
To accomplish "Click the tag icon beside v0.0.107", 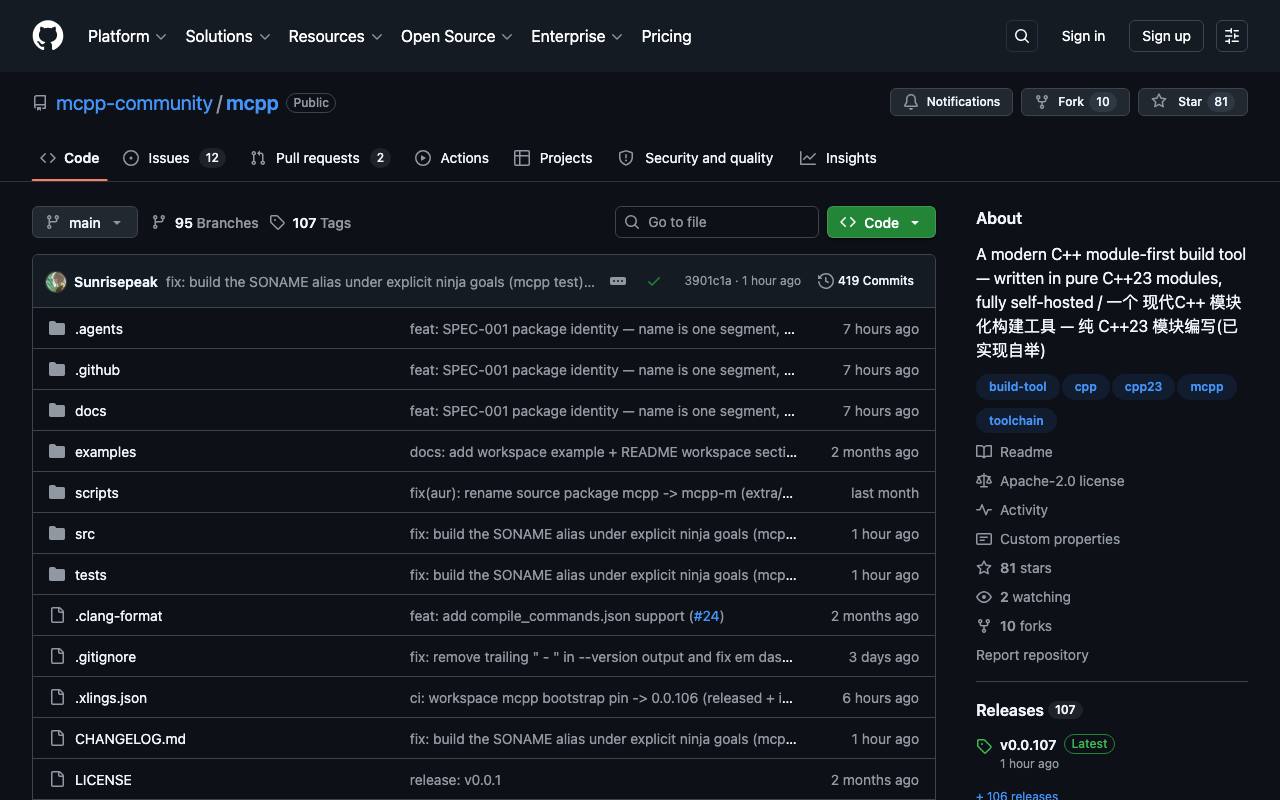I will [984, 746].
